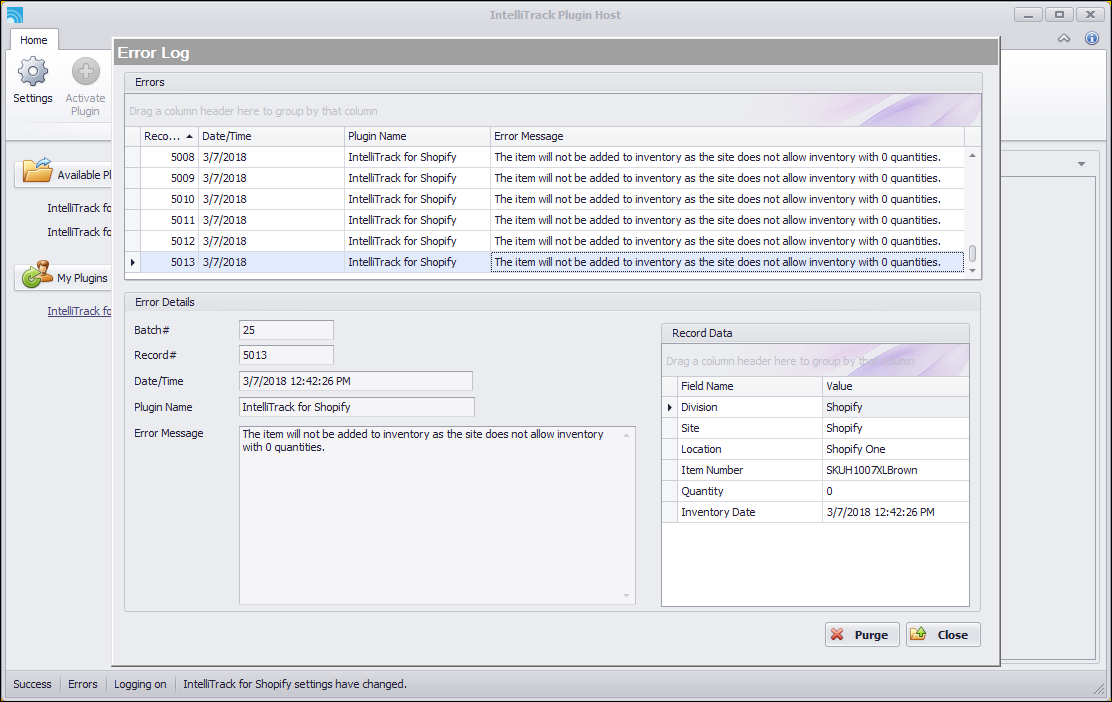Click the row indicator arrow for record 5013

tap(133, 262)
